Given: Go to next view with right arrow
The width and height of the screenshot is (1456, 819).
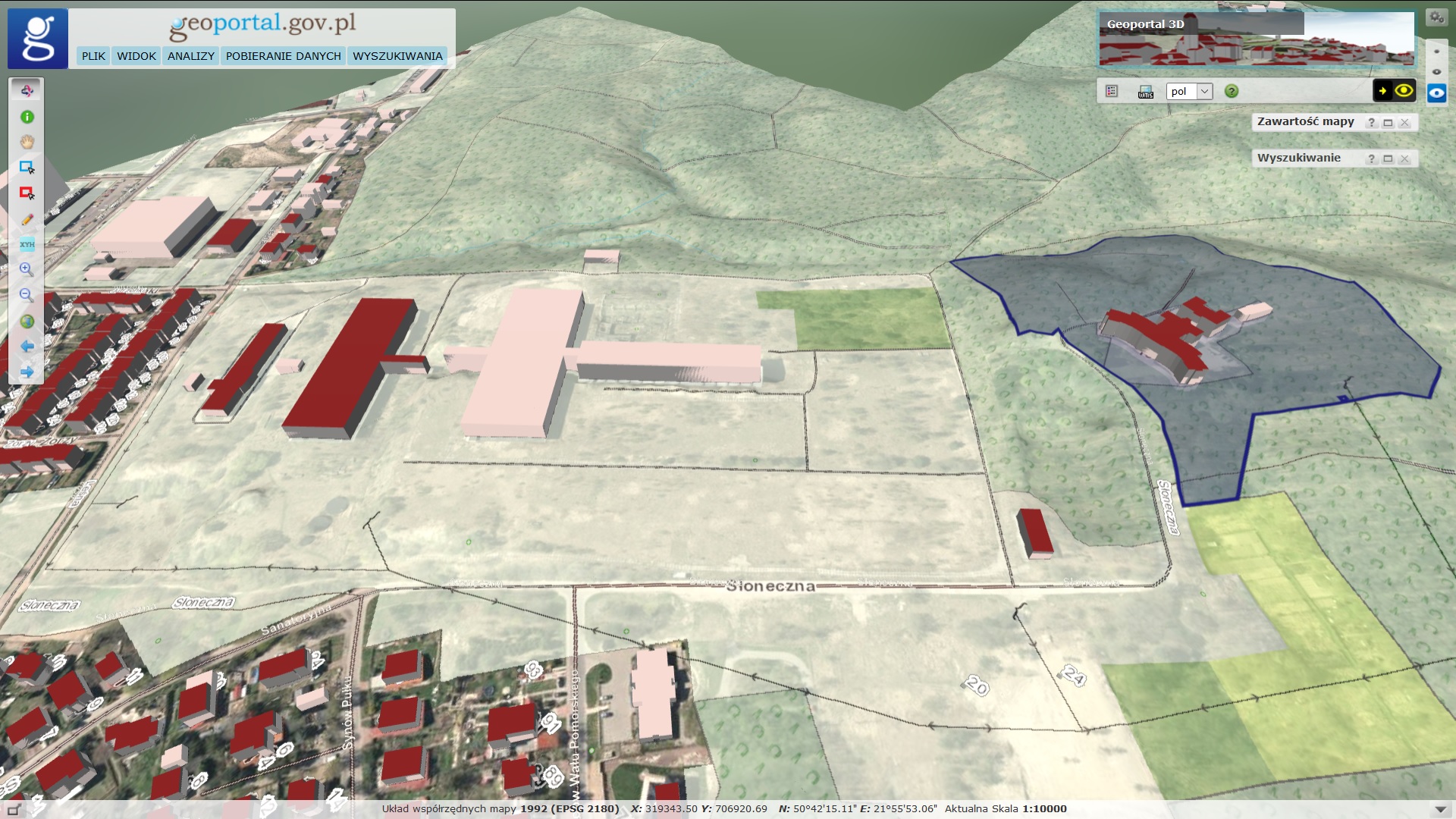Looking at the screenshot, I should click(x=27, y=372).
